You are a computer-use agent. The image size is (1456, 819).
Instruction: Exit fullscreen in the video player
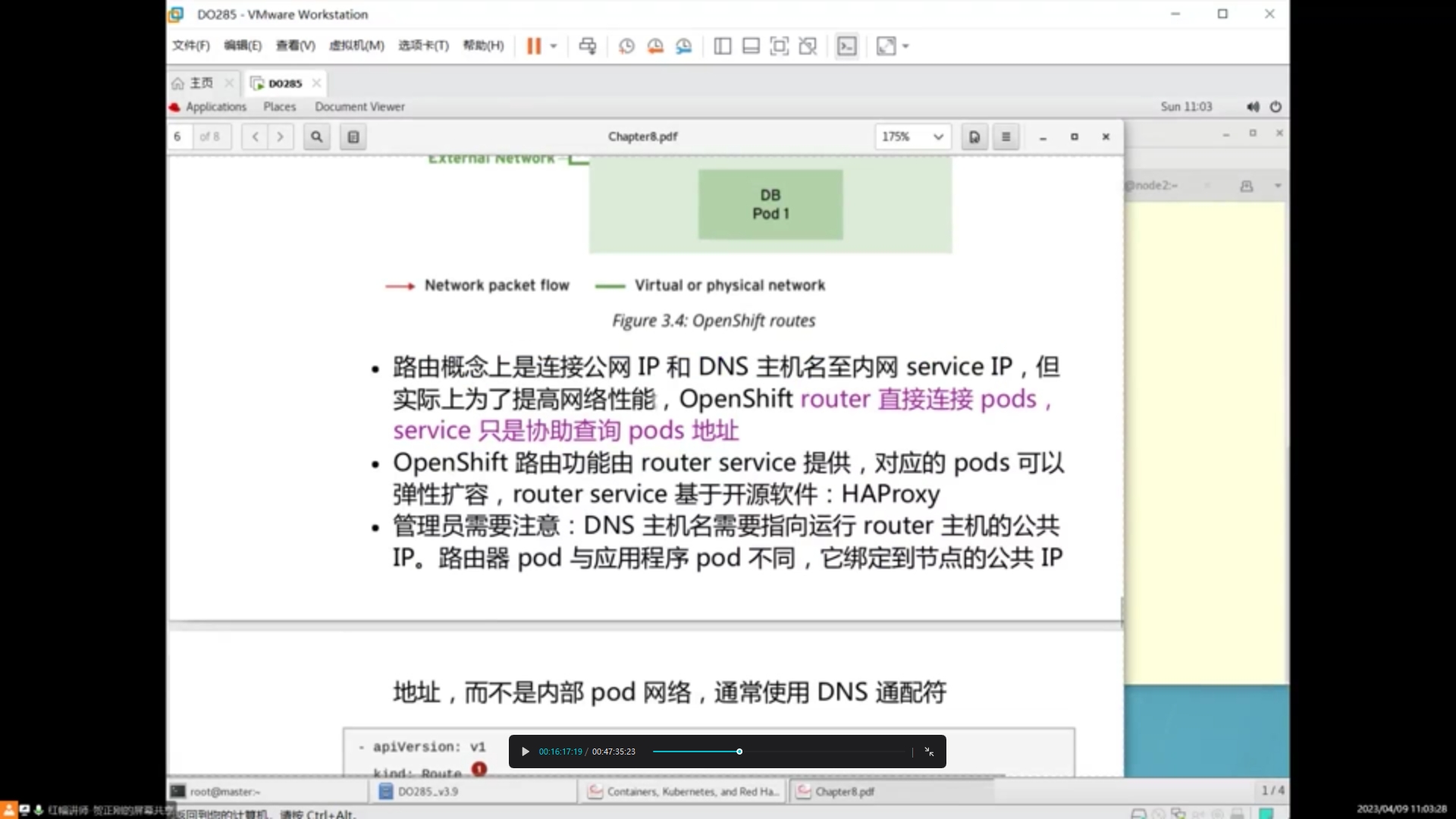point(929,752)
